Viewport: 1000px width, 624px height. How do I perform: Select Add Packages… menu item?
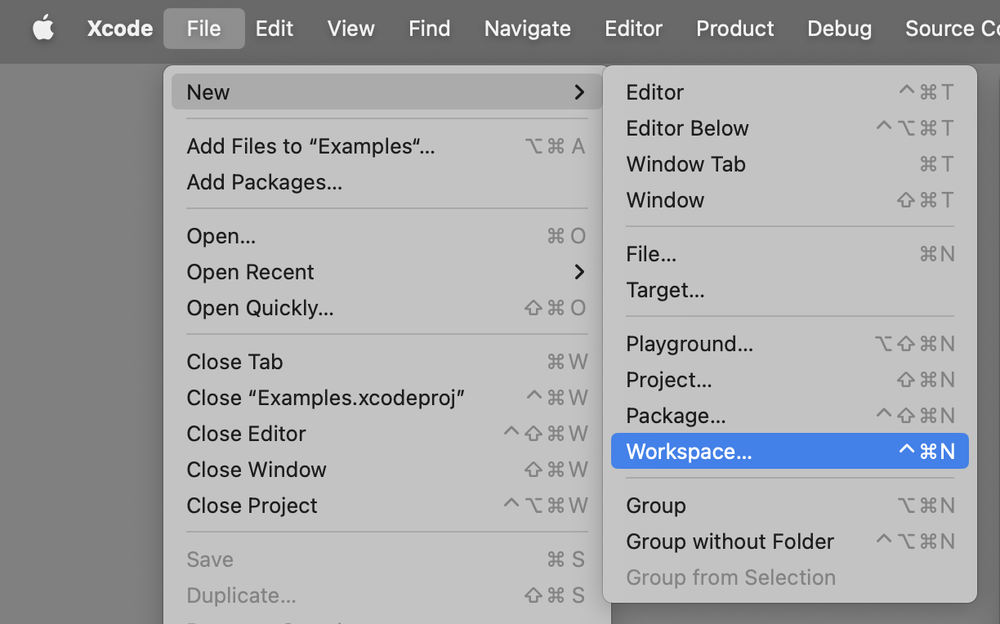point(264,182)
